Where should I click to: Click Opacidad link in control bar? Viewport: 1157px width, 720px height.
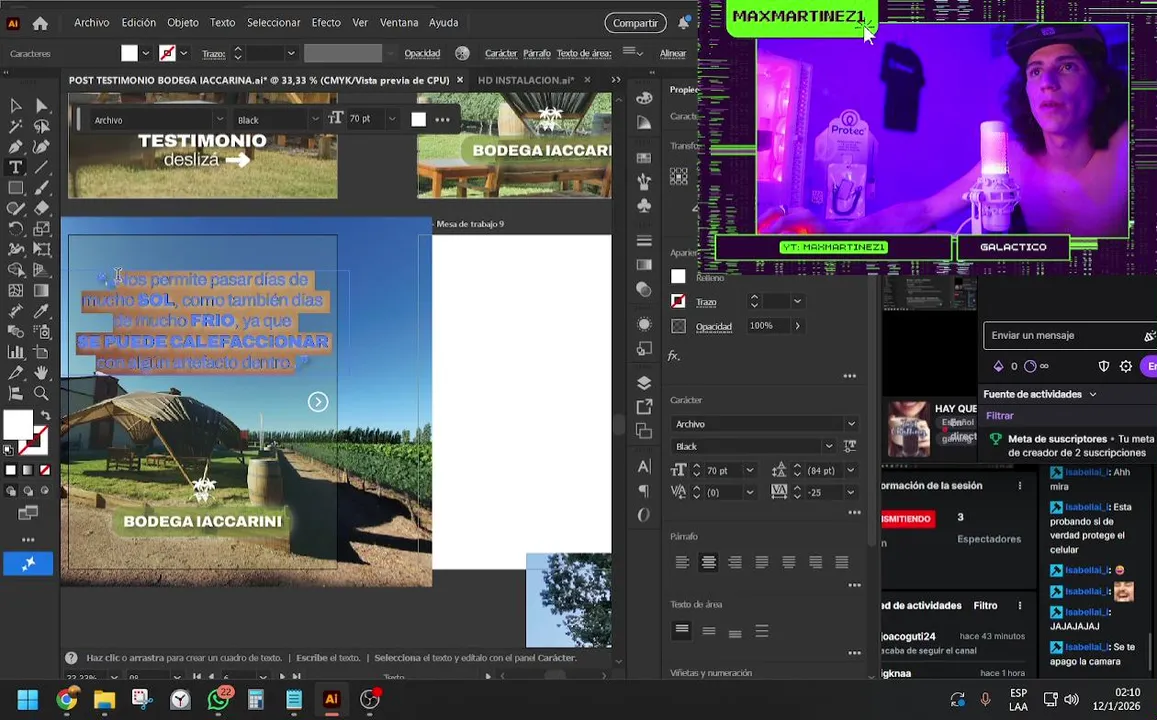[x=422, y=53]
